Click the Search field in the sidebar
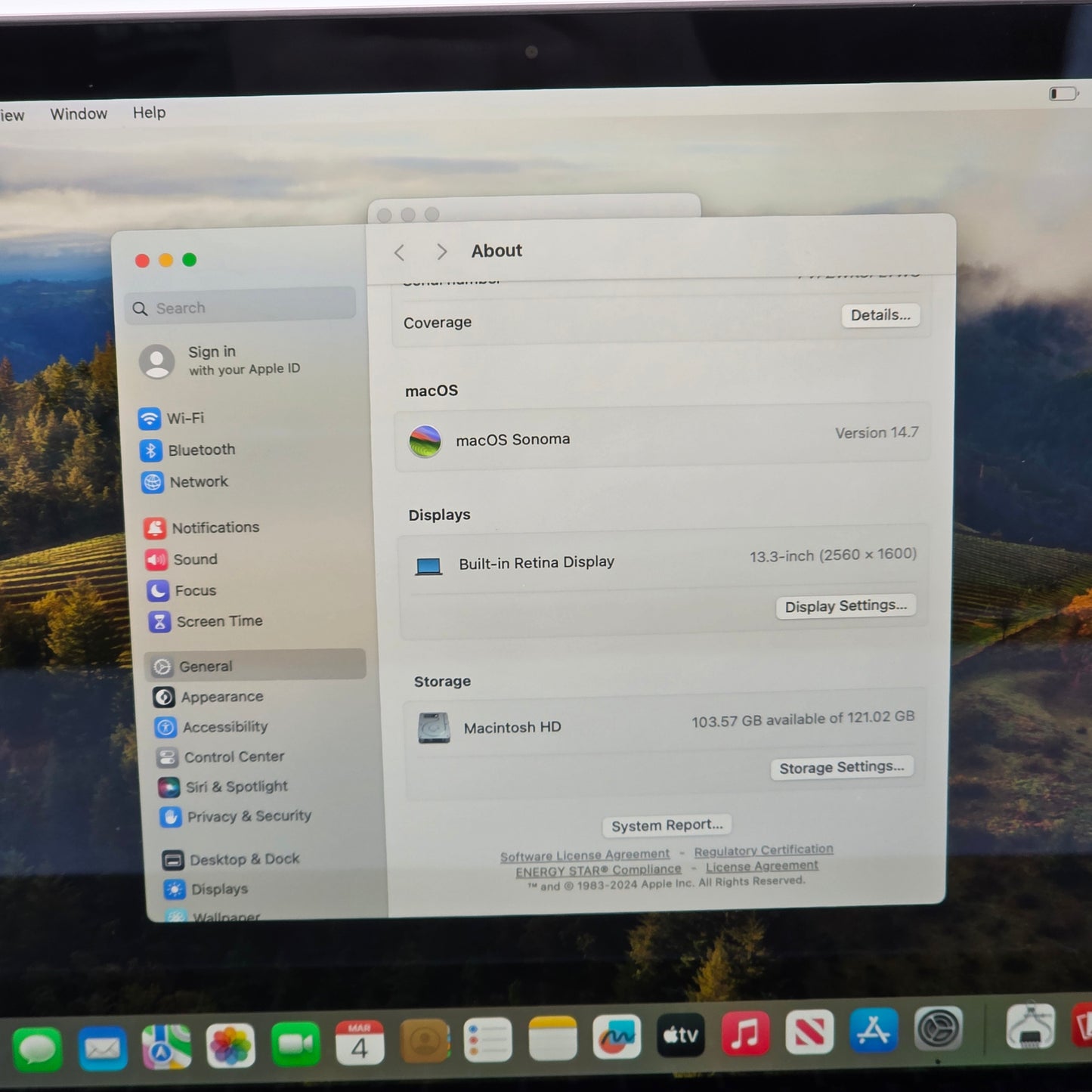Screen dimensions: 1092x1092 coord(240,307)
